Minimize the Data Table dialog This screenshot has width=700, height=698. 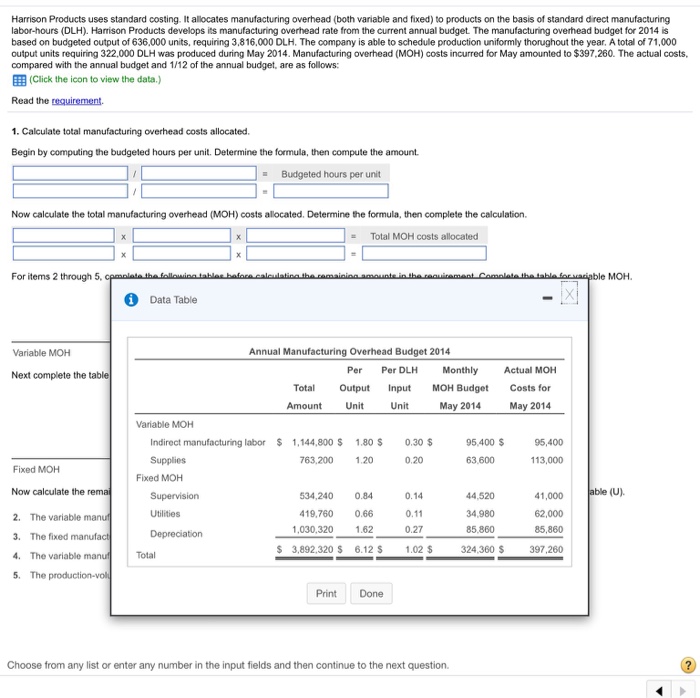click(547, 298)
